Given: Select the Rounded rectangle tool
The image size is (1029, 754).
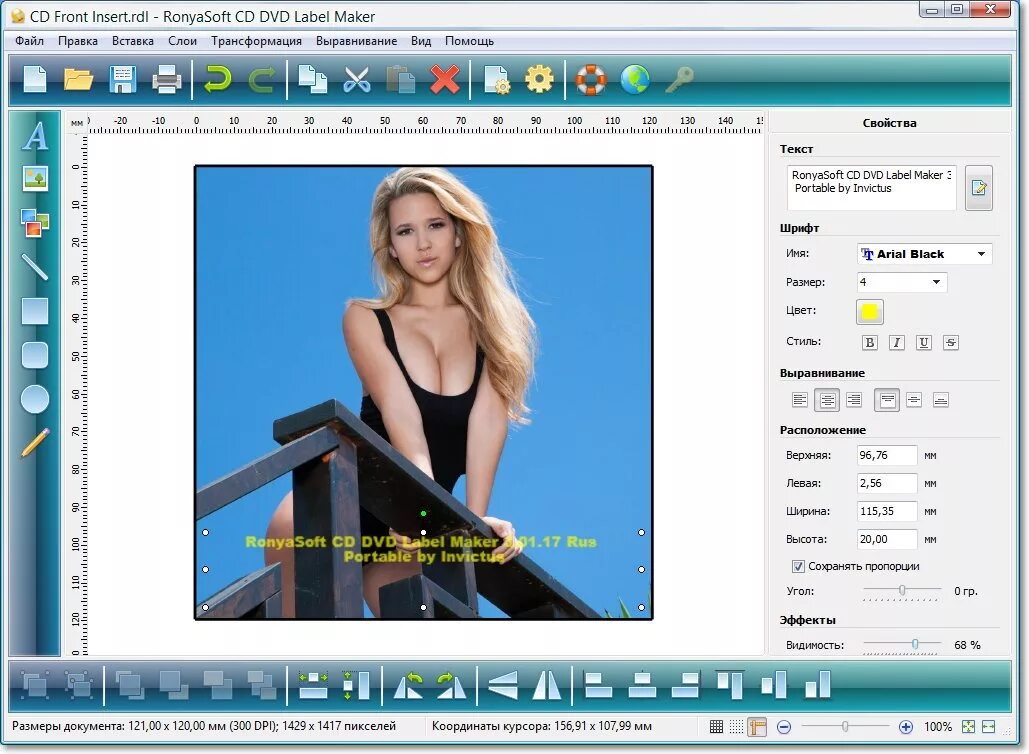Looking at the screenshot, I should click(x=35, y=355).
